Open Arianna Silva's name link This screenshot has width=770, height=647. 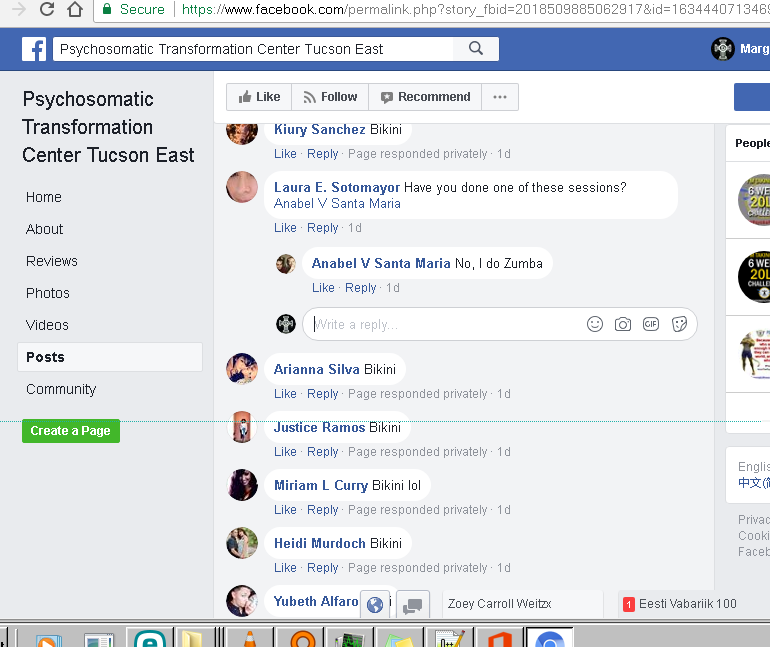tap(316, 369)
